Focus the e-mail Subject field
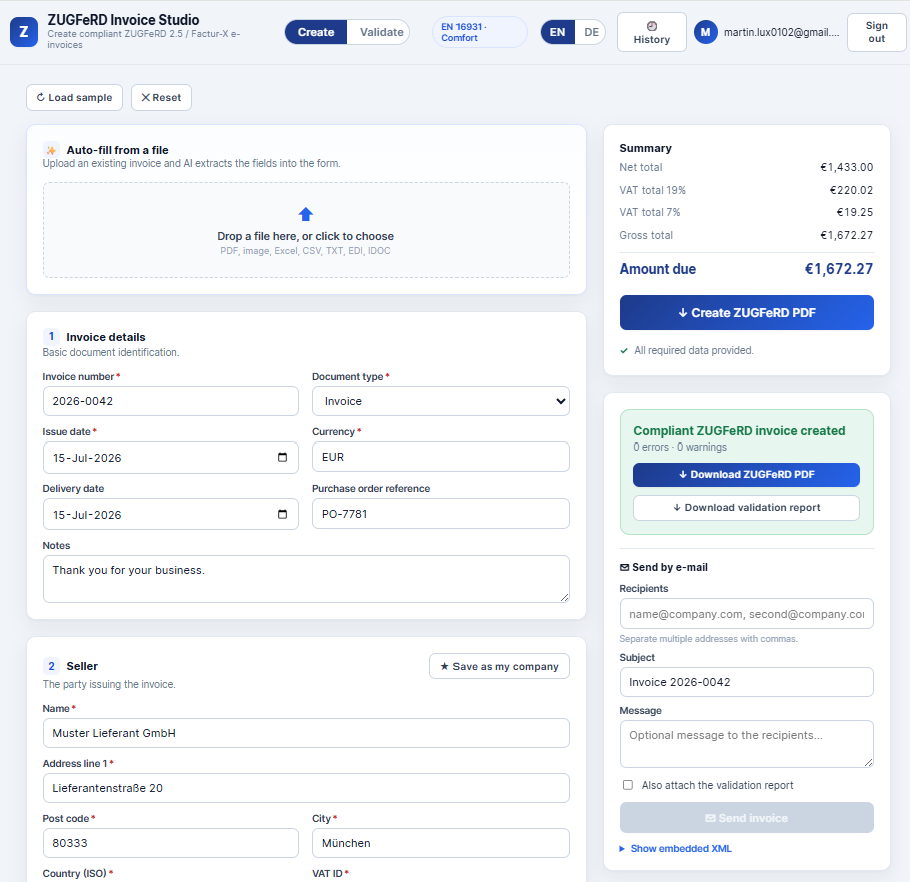The image size is (910, 882). [746, 682]
